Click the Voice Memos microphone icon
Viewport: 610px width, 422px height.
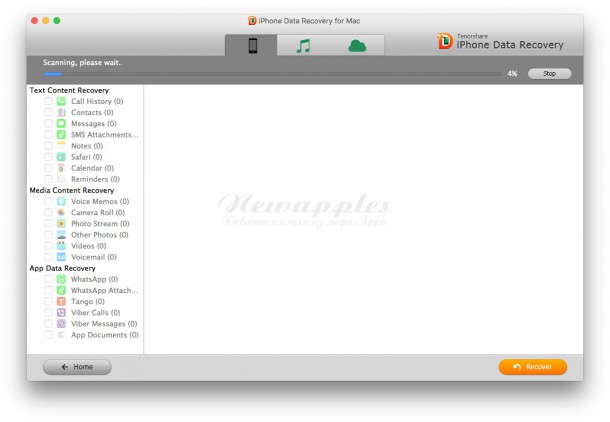point(61,201)
